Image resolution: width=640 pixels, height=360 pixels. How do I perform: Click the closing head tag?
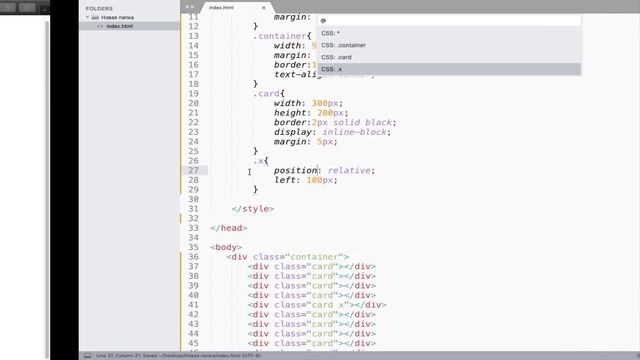pyautogui.click(x=229, y=228)
